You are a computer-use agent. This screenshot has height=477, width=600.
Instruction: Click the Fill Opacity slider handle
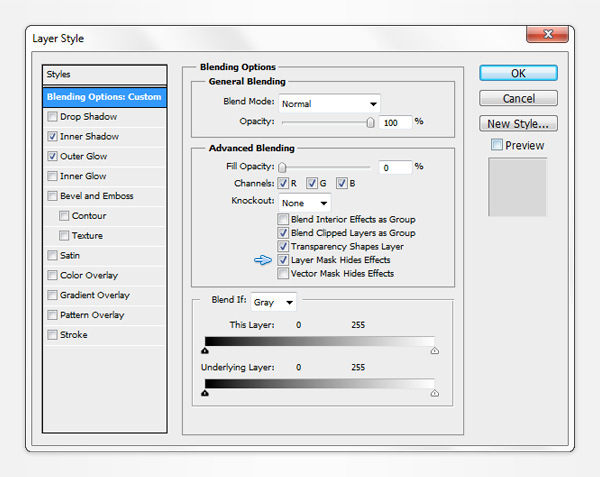(x=282, y=167)
